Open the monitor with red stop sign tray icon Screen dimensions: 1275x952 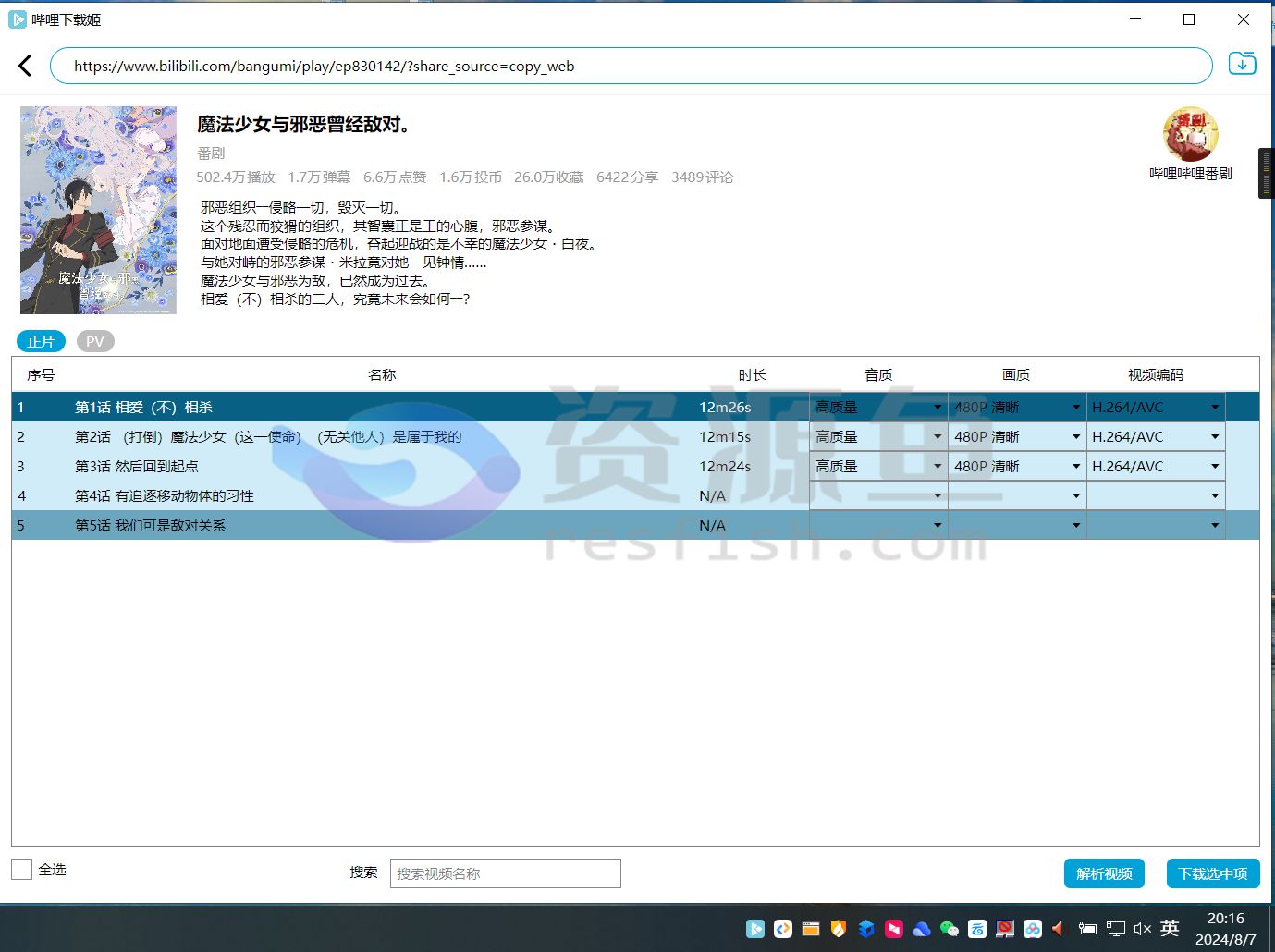(1005, 929)
